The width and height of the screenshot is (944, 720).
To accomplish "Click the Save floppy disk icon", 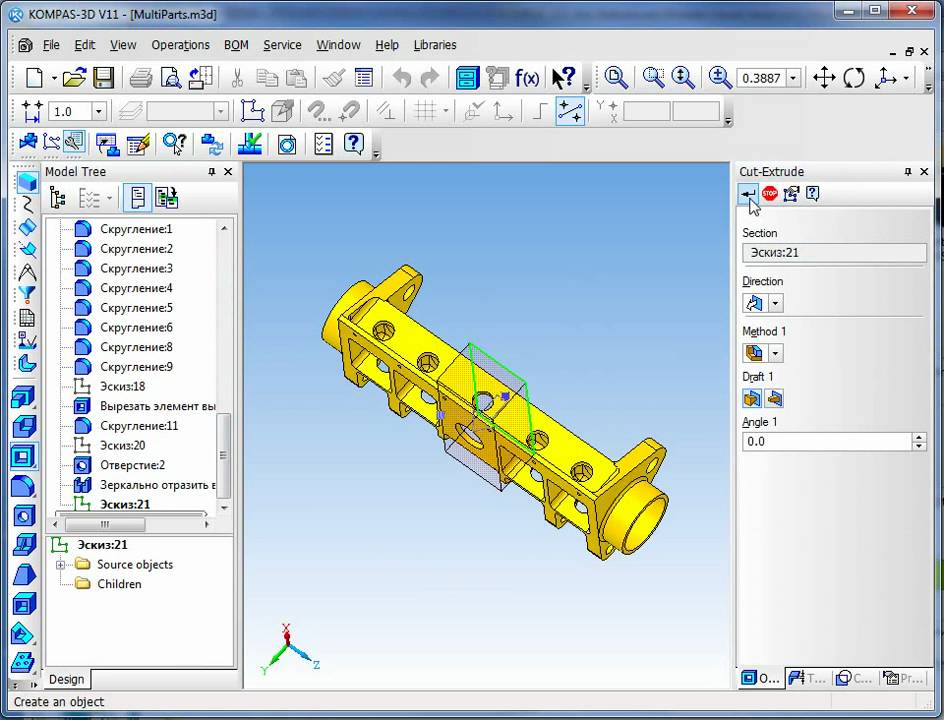I will pyautogui.click(x=103, y=78).
